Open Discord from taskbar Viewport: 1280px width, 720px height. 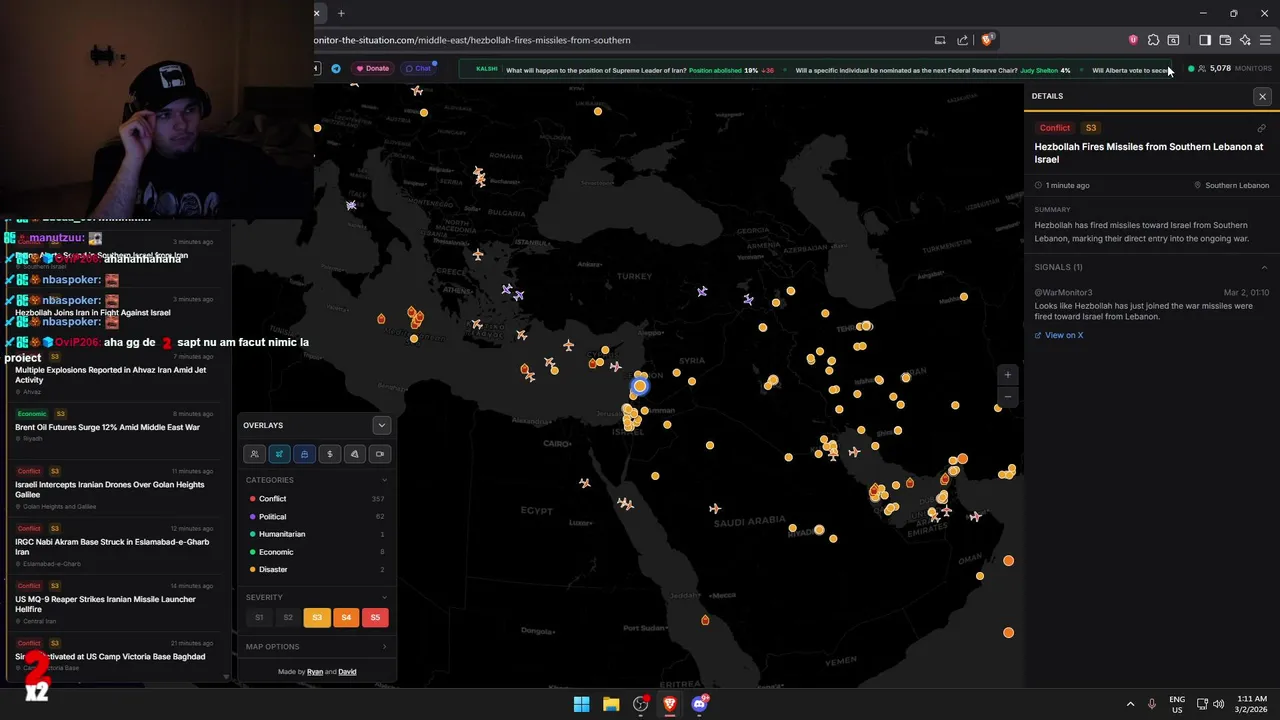(699, 704)
